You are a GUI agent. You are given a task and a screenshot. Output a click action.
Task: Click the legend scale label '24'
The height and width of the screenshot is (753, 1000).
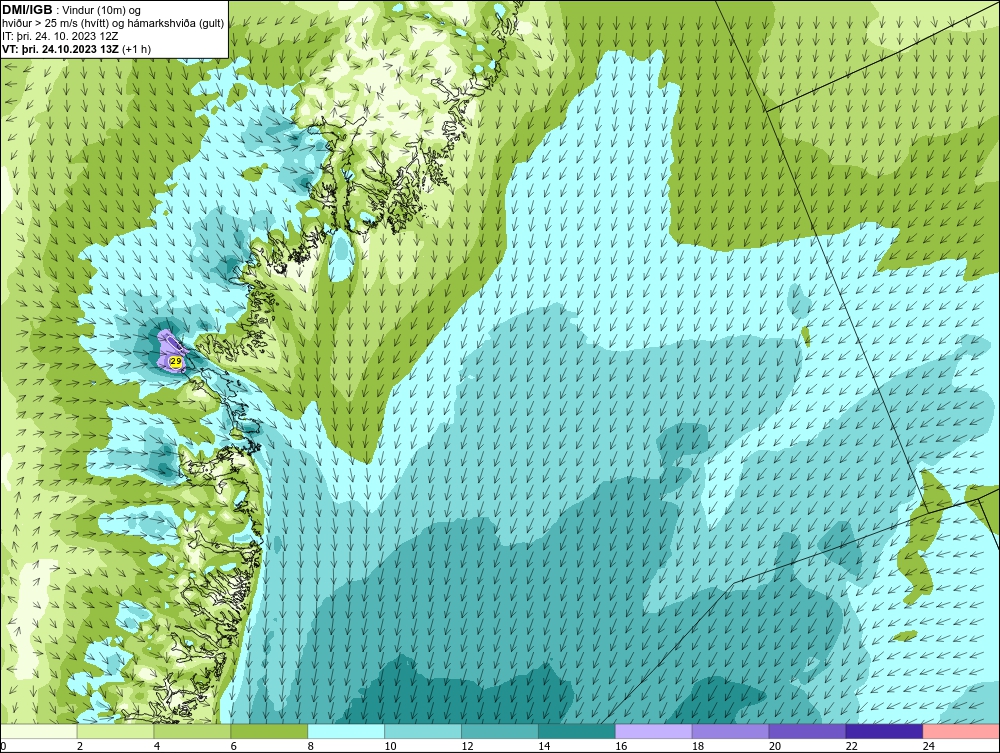pyautogui.click(x=929, y=746)
